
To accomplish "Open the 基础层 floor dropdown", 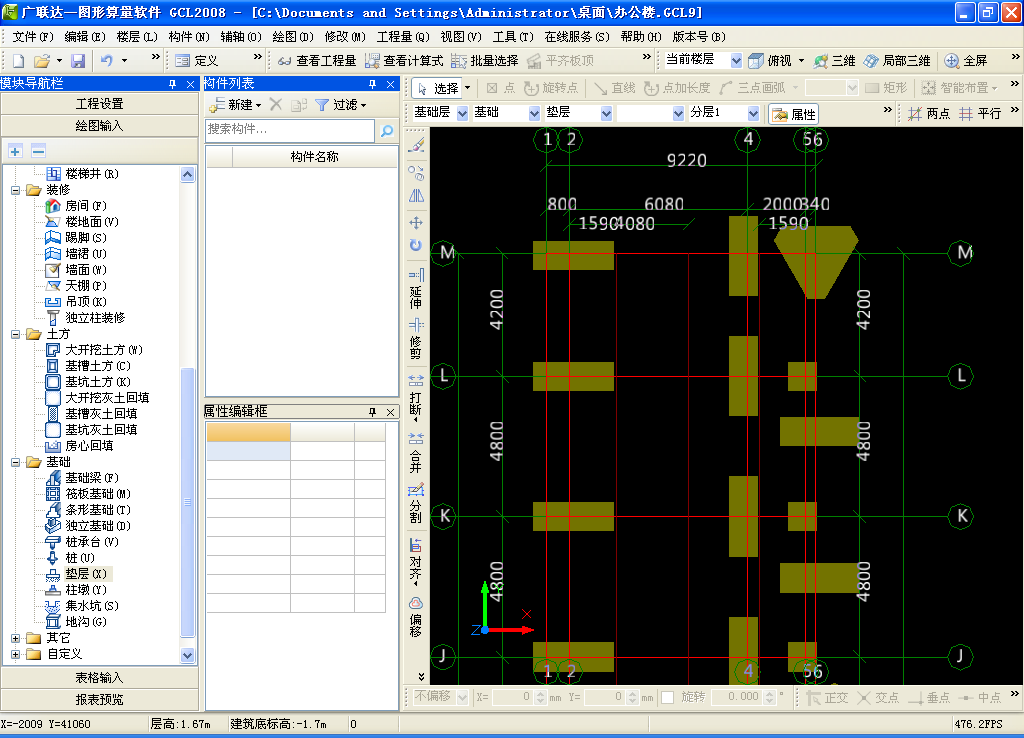I will [x=462, y=114].
